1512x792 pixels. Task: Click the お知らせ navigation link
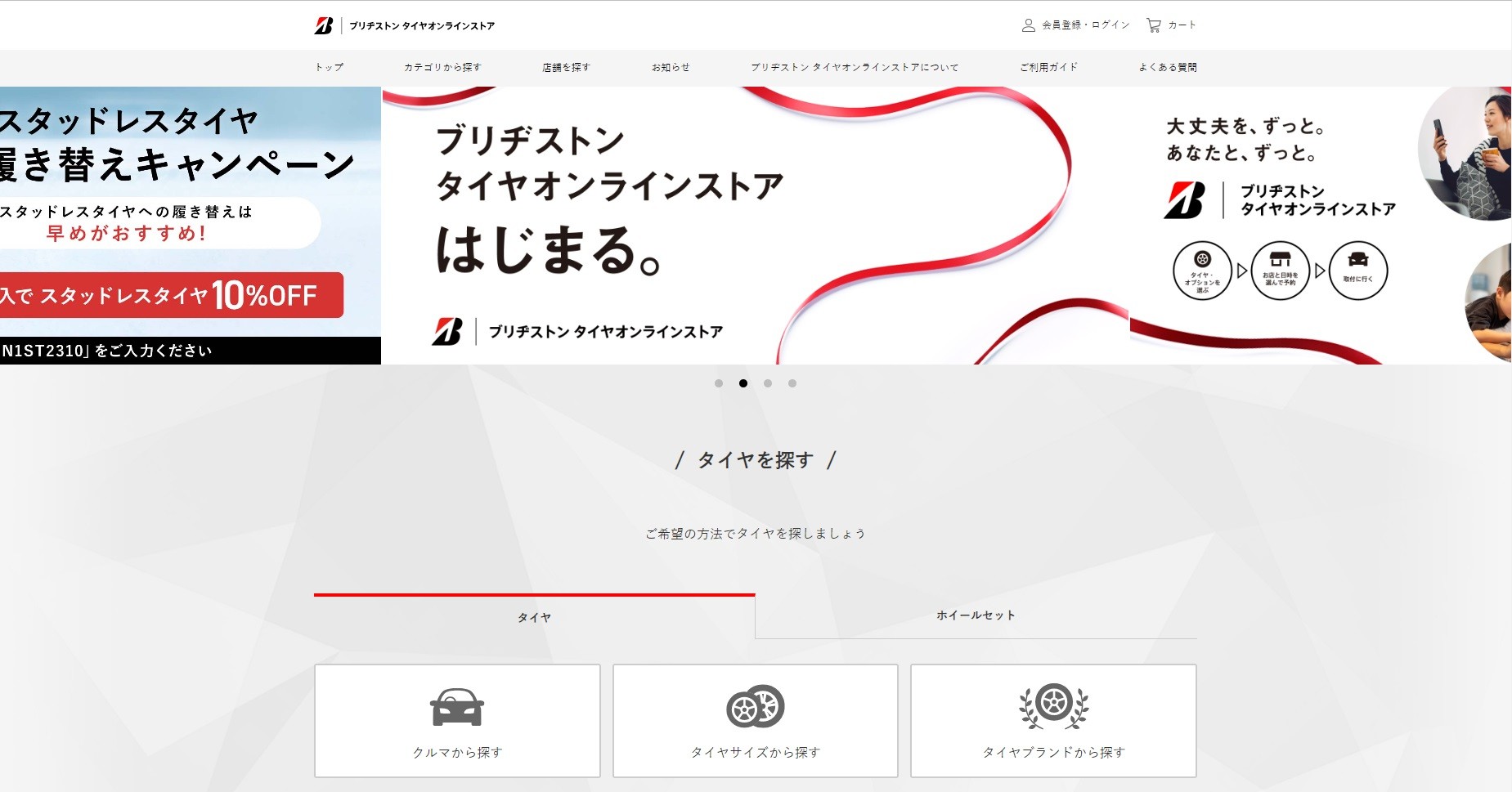(x=671, y=67)
